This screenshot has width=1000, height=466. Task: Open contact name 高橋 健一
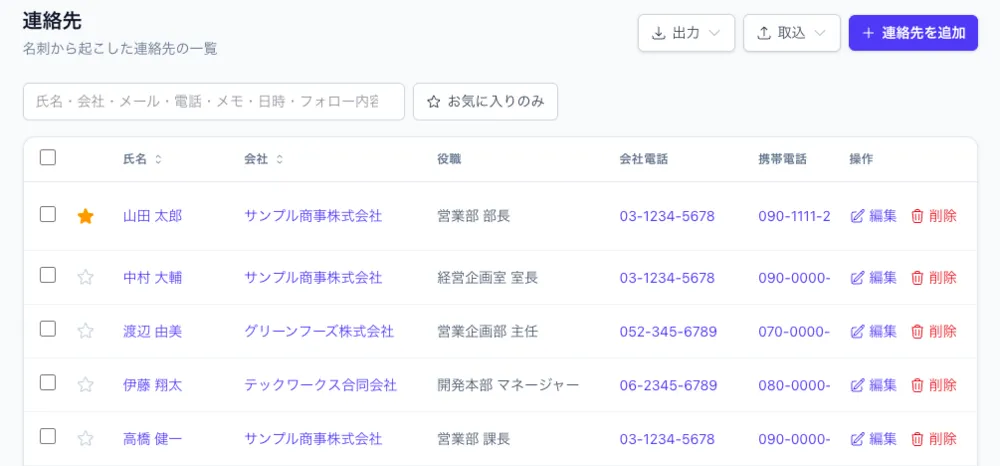(152, 439)
